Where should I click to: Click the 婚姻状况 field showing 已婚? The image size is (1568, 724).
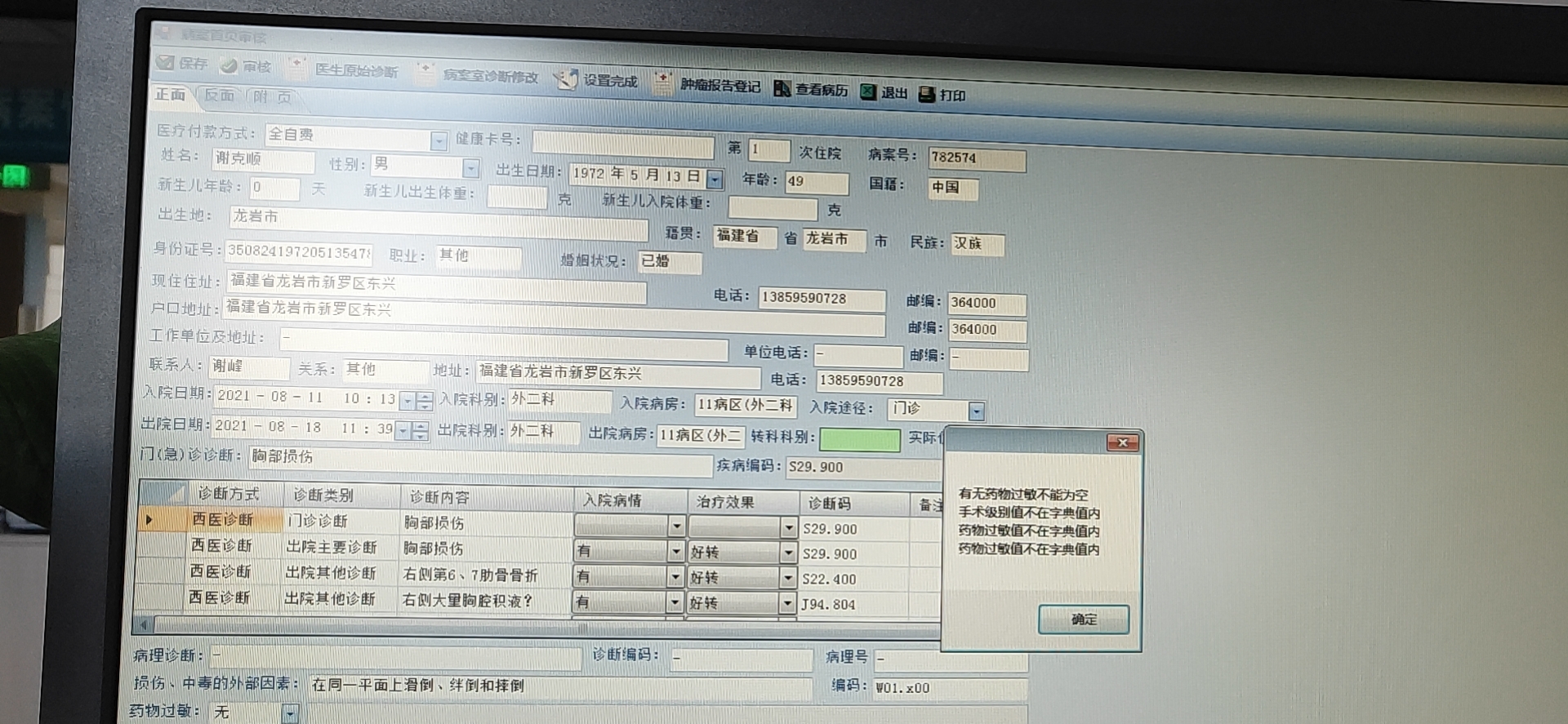(669, 262)
